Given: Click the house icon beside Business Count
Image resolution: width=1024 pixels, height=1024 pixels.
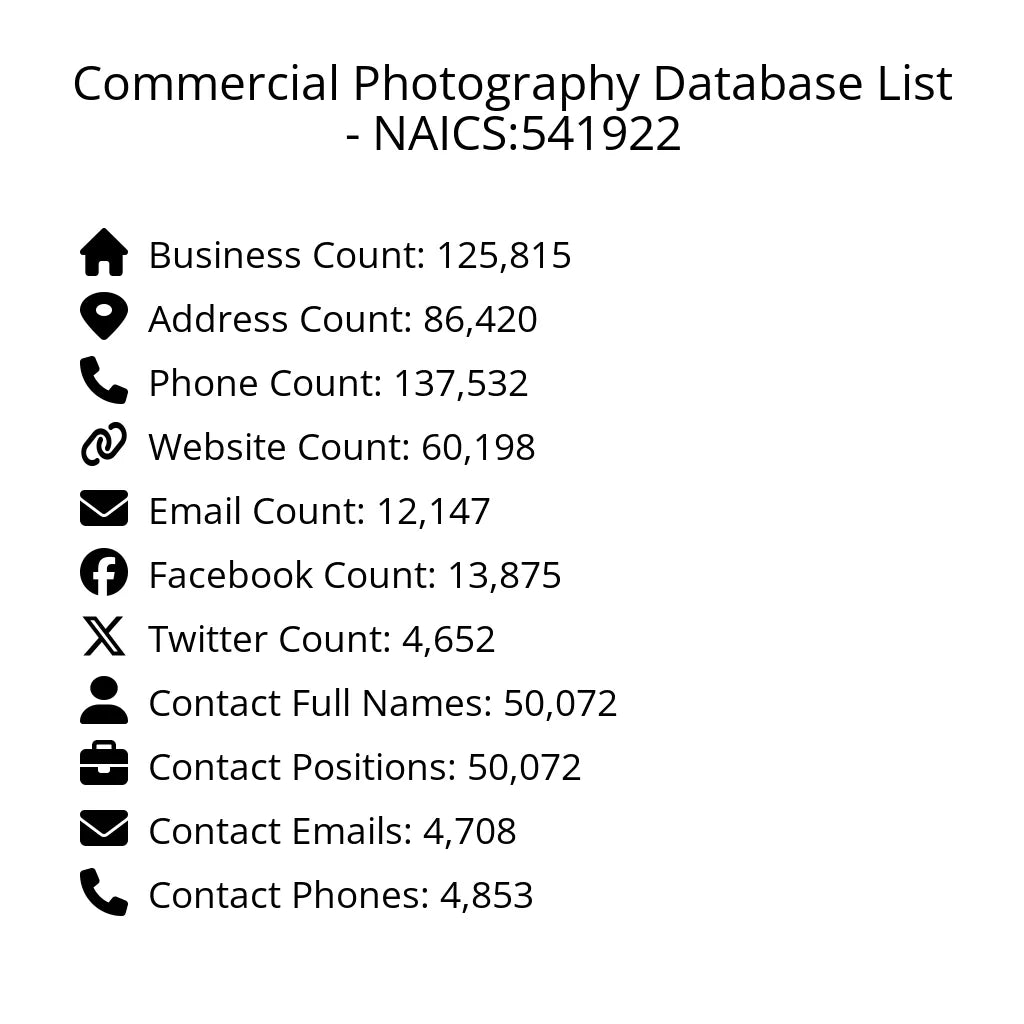Looking at the screenshot, I should [104, 253].
